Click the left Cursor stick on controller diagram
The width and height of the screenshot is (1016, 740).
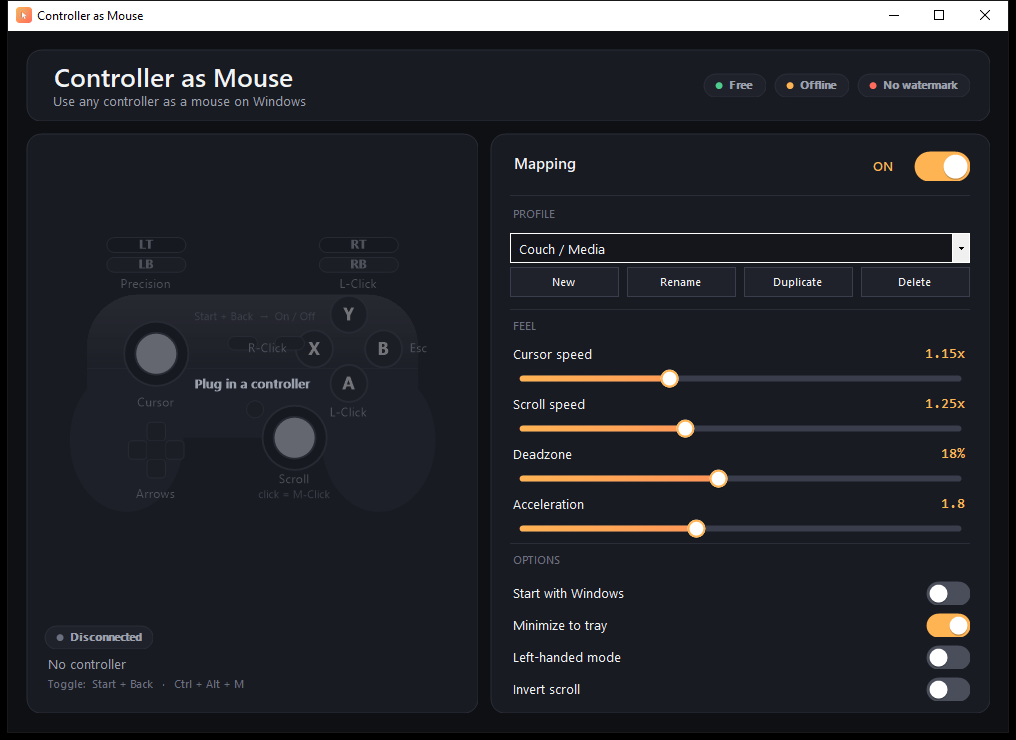coord(156,354)
